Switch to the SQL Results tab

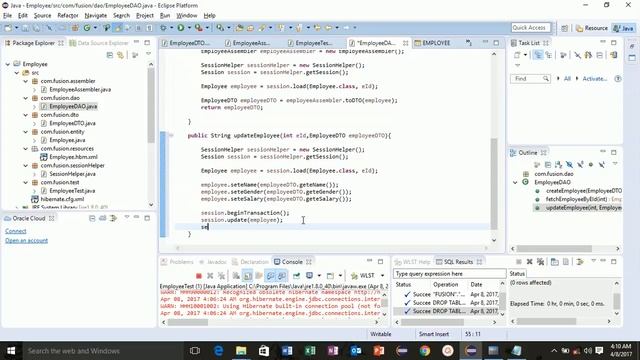pos(458,262)
